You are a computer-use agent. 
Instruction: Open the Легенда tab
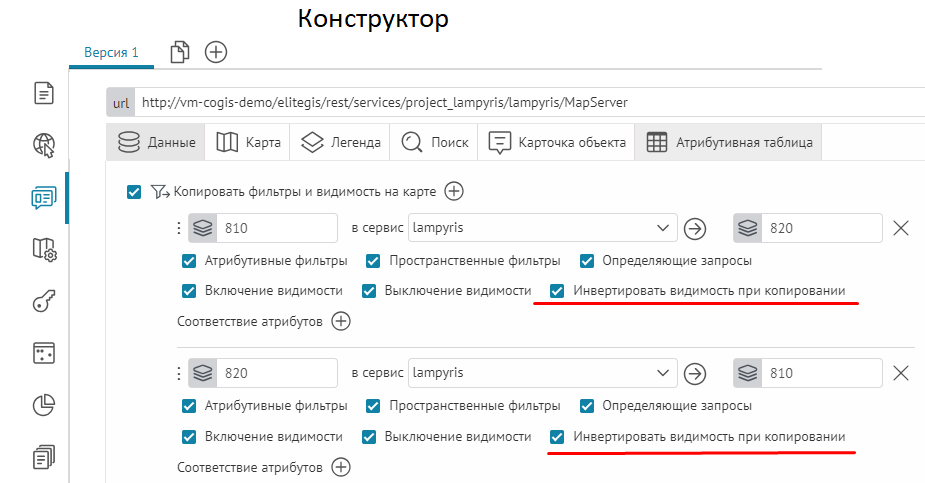(x=341, y=143)
